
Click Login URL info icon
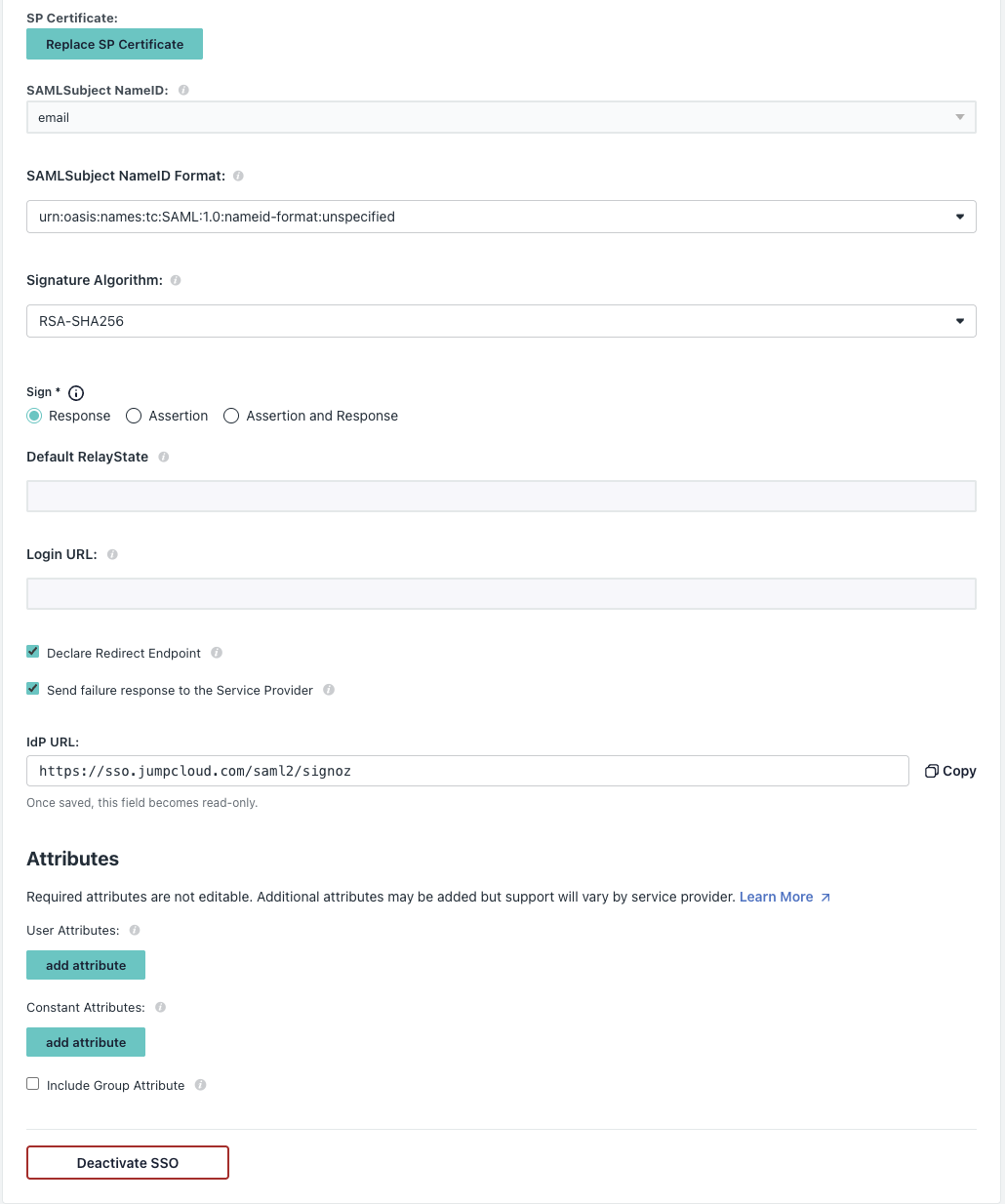112,554
